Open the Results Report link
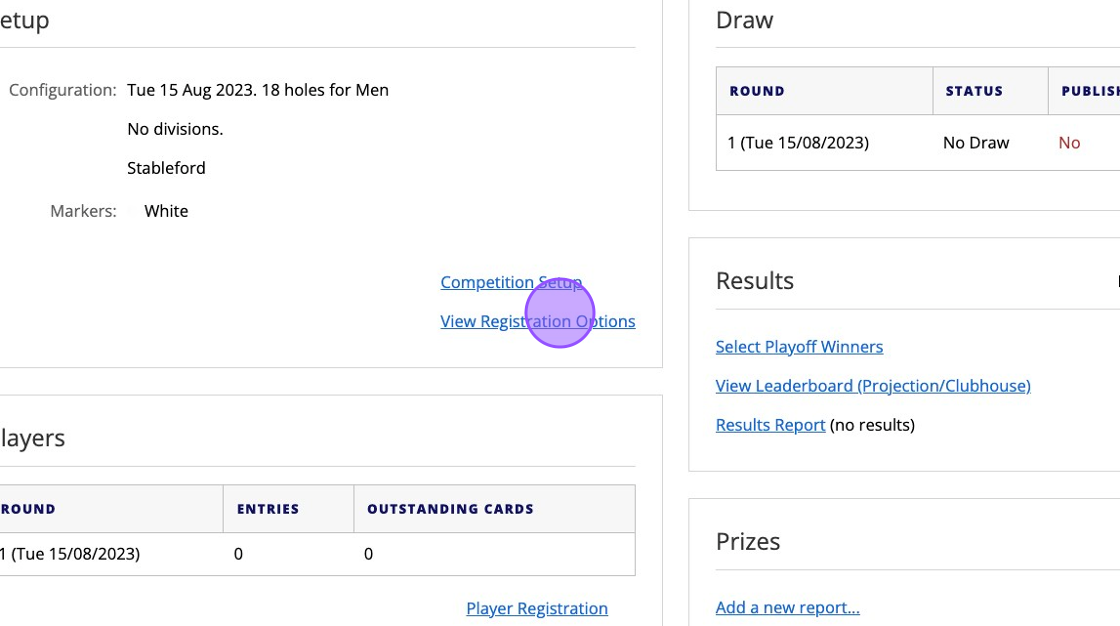Image resolution: width=1120 pixels, height=626 pixels. 770,425
